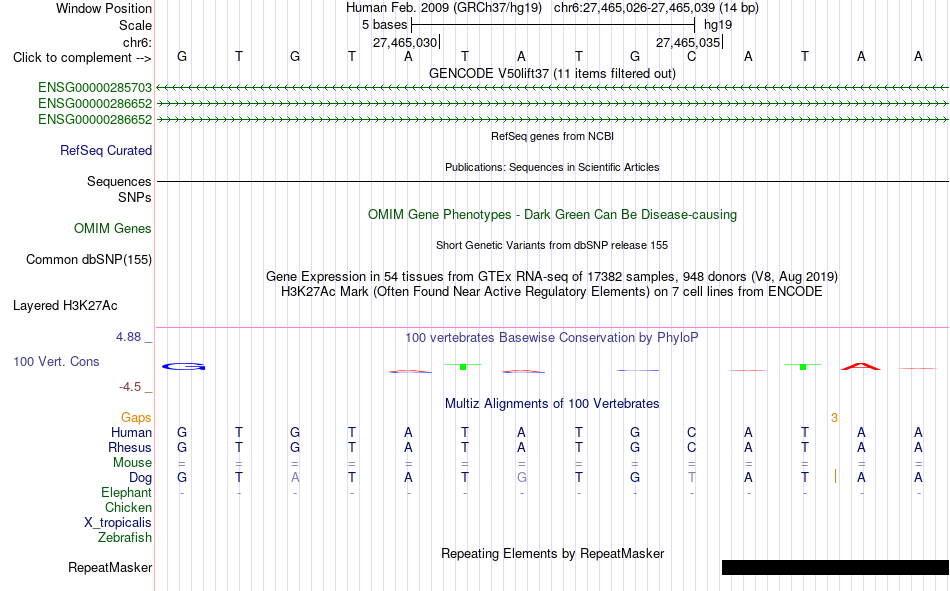Image resolution: width=950 pixels, height=591 pixels.
Task: Select the Human species label
Action: pos(131,433)
